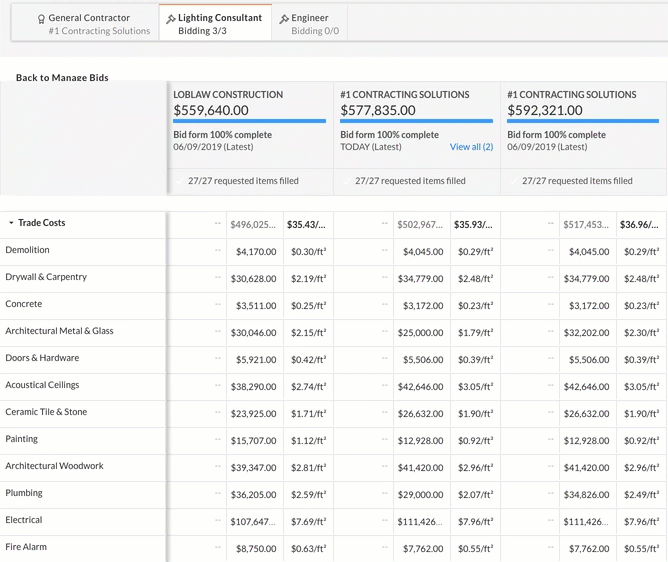
Task: Click the $30,628.00 Drywall cost cell
Action: (x=255, y=279)
